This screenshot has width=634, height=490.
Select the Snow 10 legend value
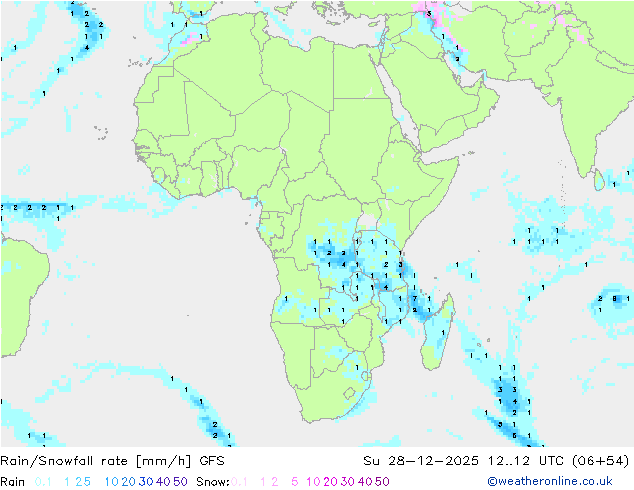[x=313, y=482]
